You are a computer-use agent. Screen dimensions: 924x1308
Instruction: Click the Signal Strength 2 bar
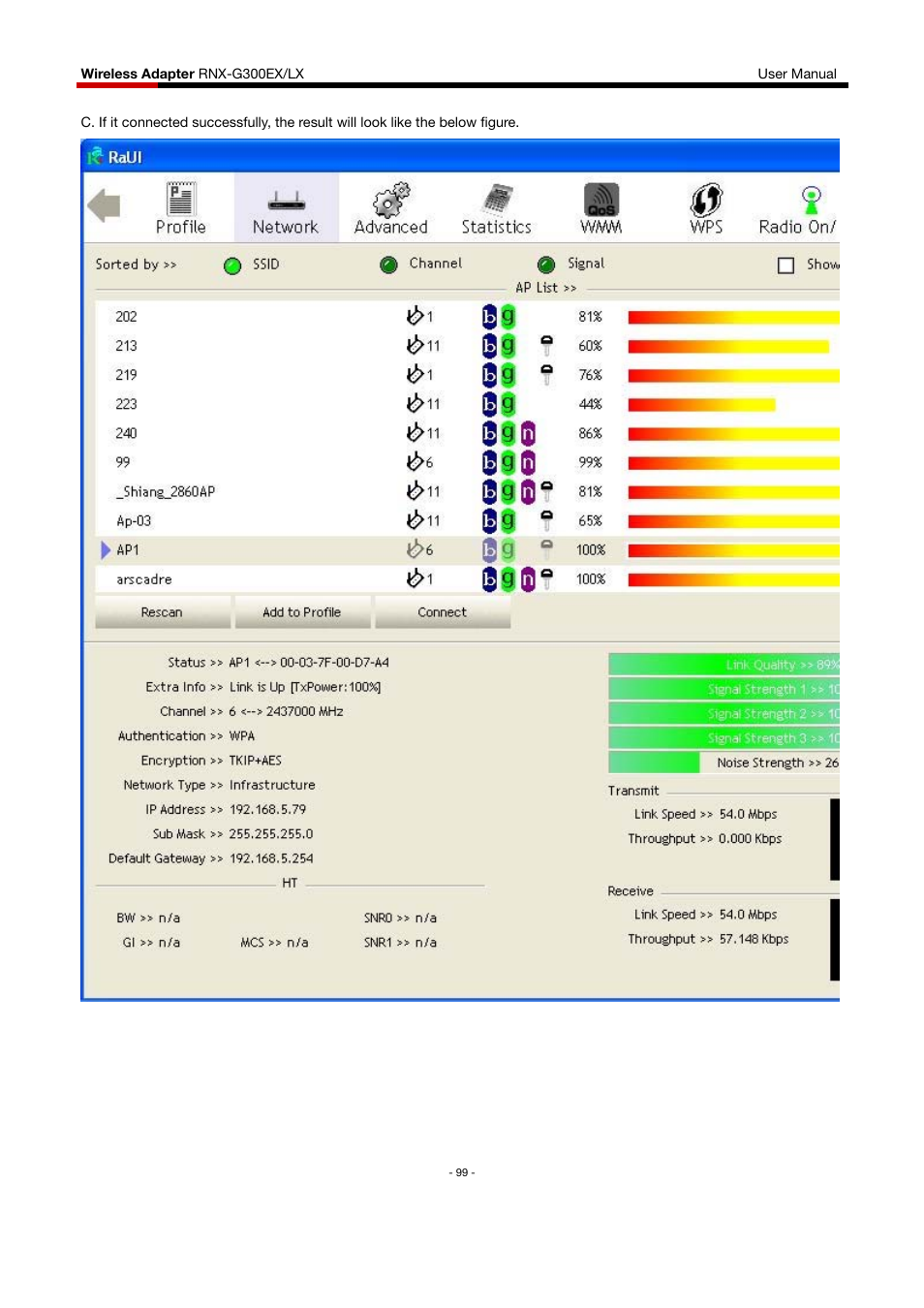724,713
